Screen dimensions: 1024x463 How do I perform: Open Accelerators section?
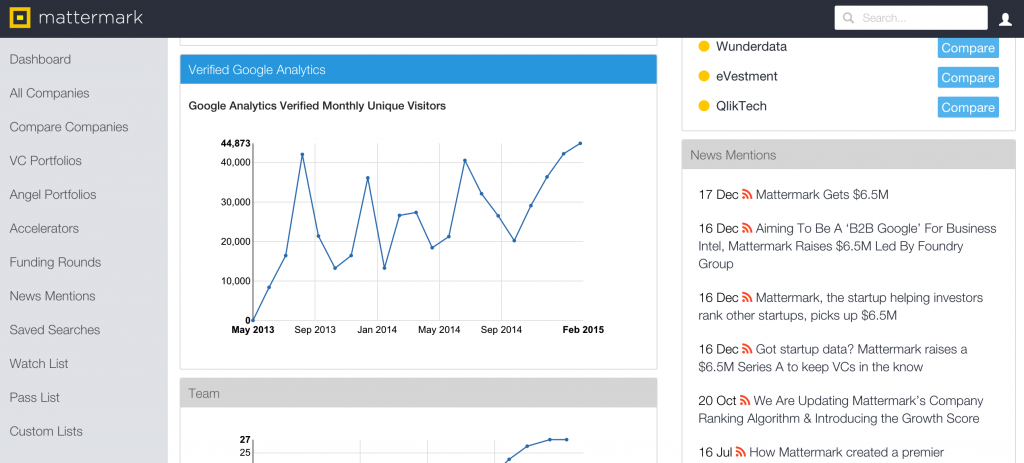(x=44, y=229)
